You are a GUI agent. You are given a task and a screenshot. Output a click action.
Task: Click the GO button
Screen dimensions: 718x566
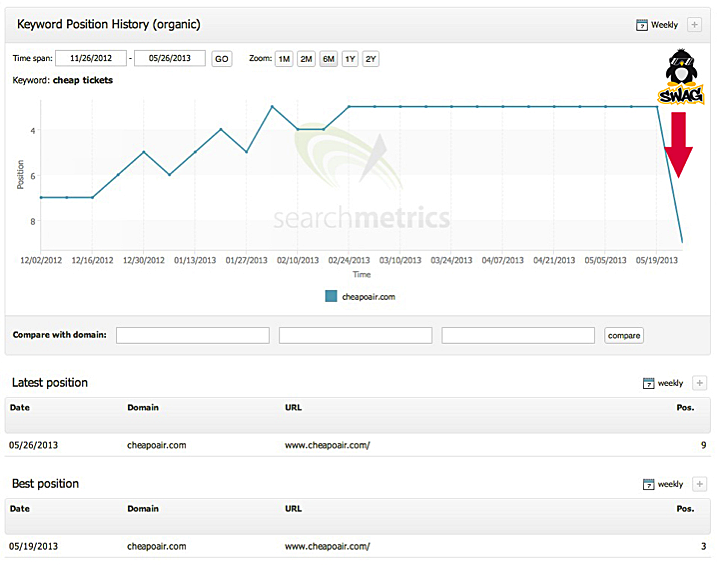point(222,59)
